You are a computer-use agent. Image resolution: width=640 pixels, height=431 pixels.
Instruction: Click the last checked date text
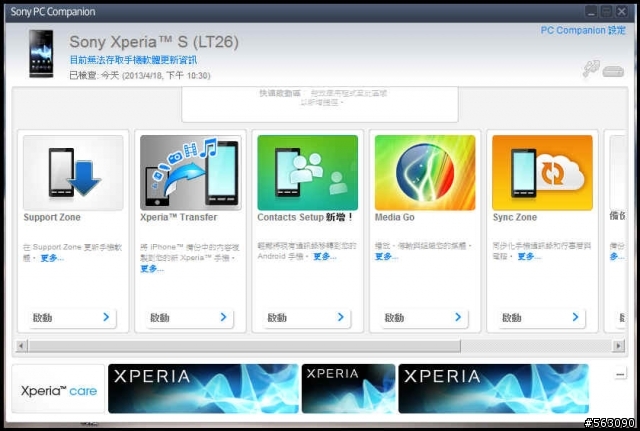(140, 76)
